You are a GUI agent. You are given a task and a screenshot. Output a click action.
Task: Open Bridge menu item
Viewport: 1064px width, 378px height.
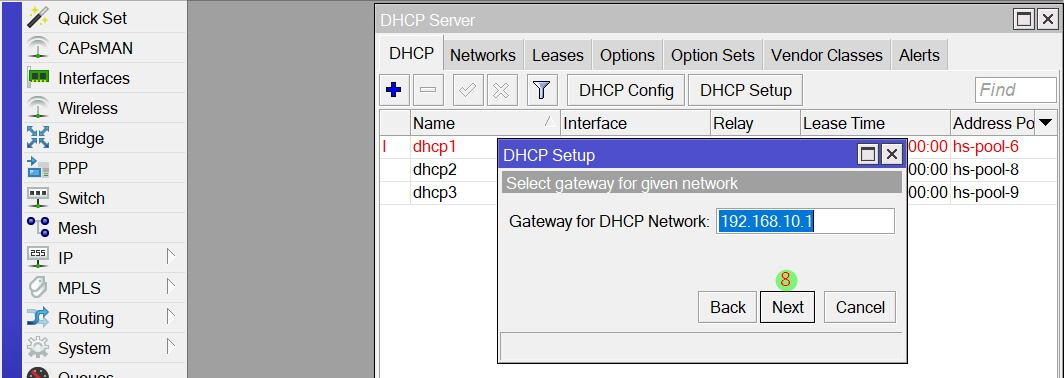(x=104, y=138)
